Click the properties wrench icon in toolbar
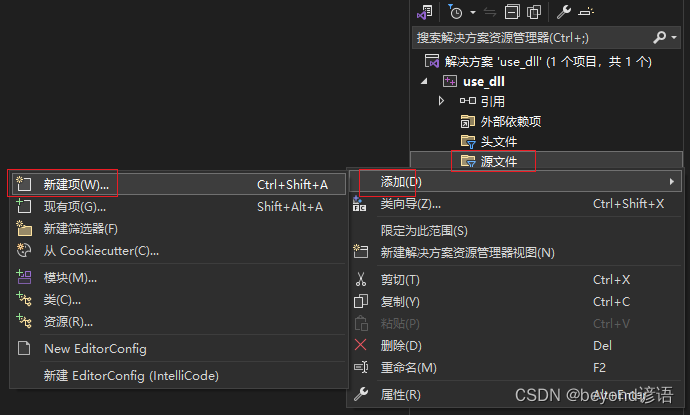 (564, 12)
